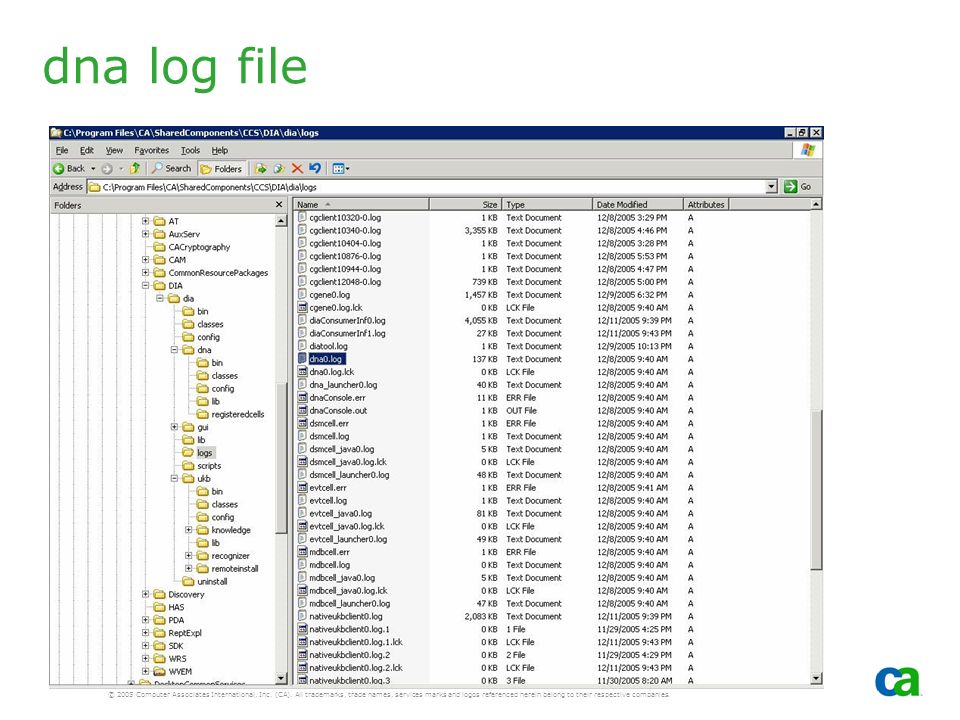The image size is (960, 720).
Task: Select the diatool.log file icon
Action: pyautogui.click(x=302, y=346)
